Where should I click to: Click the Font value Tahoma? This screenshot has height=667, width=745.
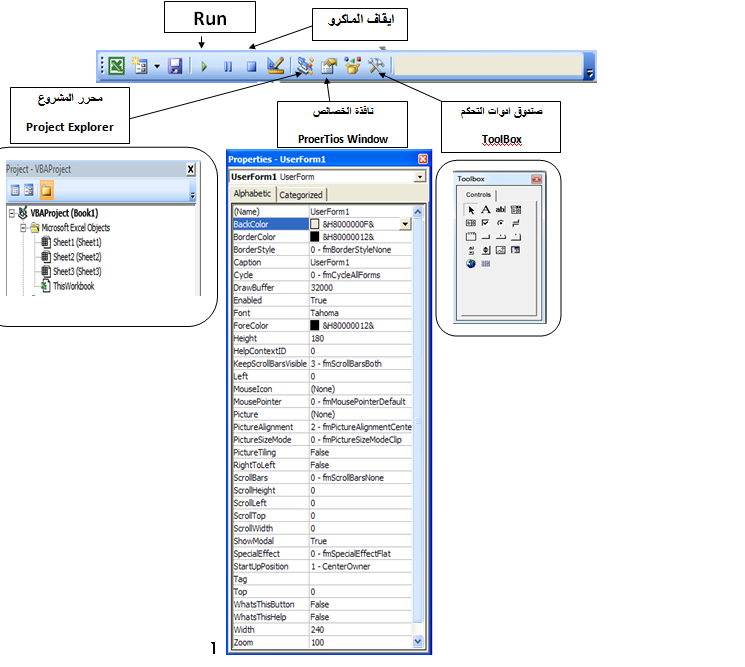pyautogui.click(x=325, y=313)
